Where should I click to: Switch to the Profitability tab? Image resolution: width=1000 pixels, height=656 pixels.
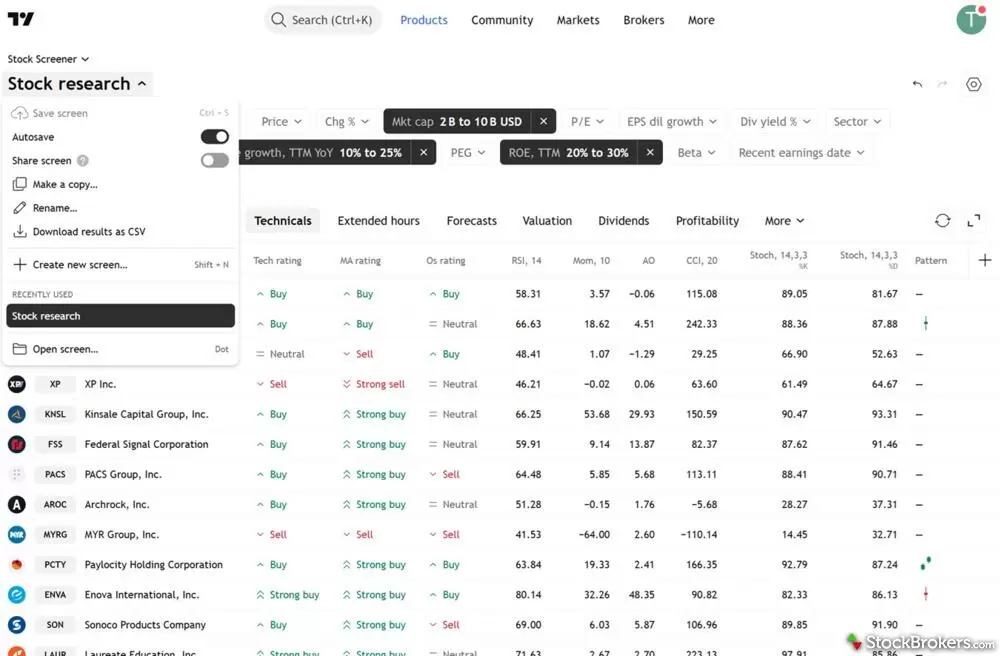(x=707, y=221)
